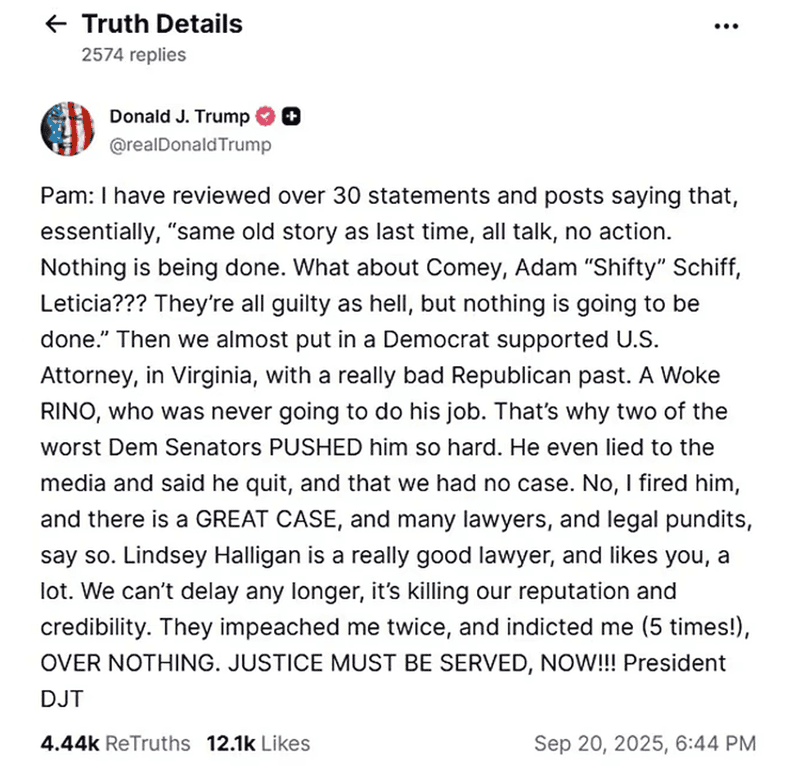The width and height of the screenshot is (787, 768).
Task: Open the three-dot more options menu
Action: [726, 26]
